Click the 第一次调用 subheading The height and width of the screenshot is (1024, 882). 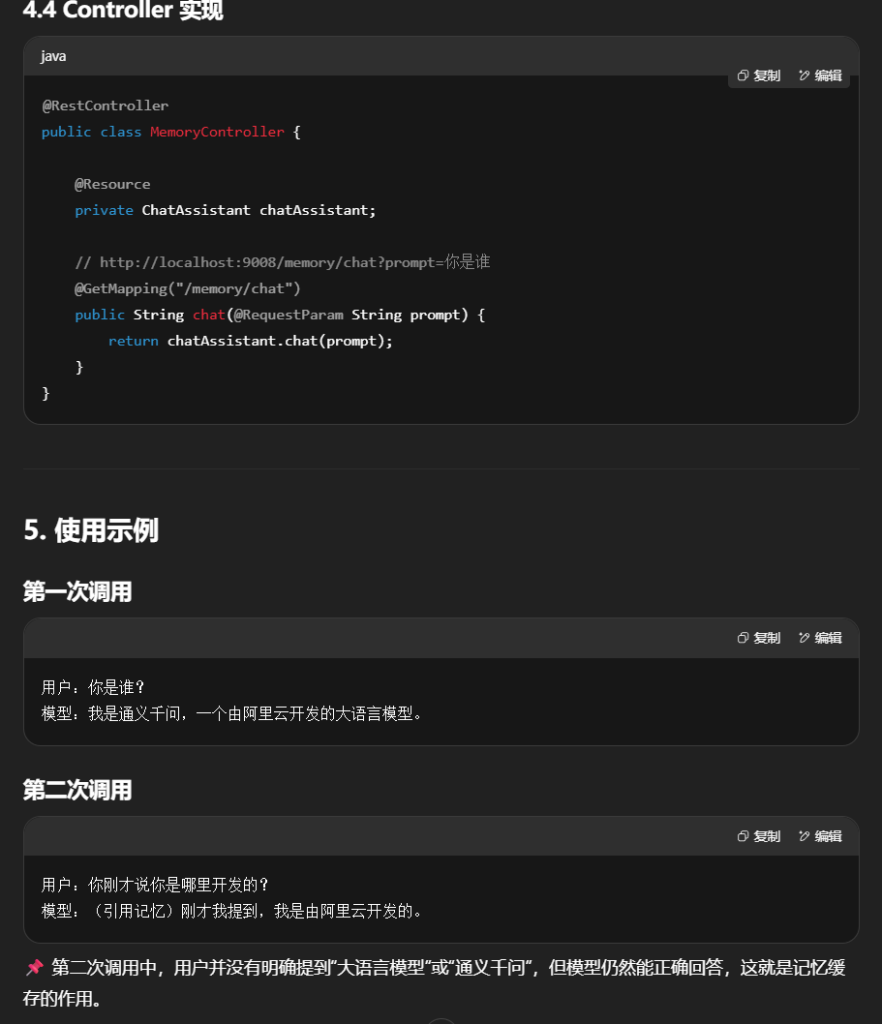click(77, 592)
